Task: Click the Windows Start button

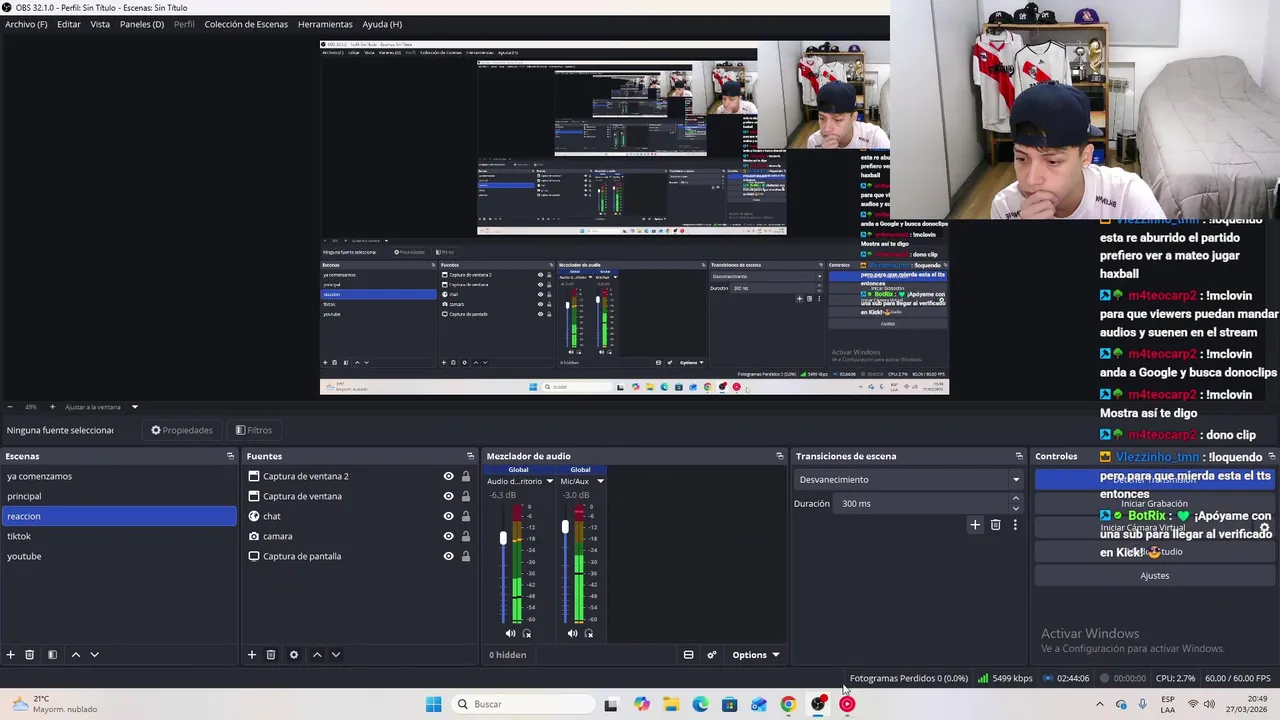Action: 433,704
